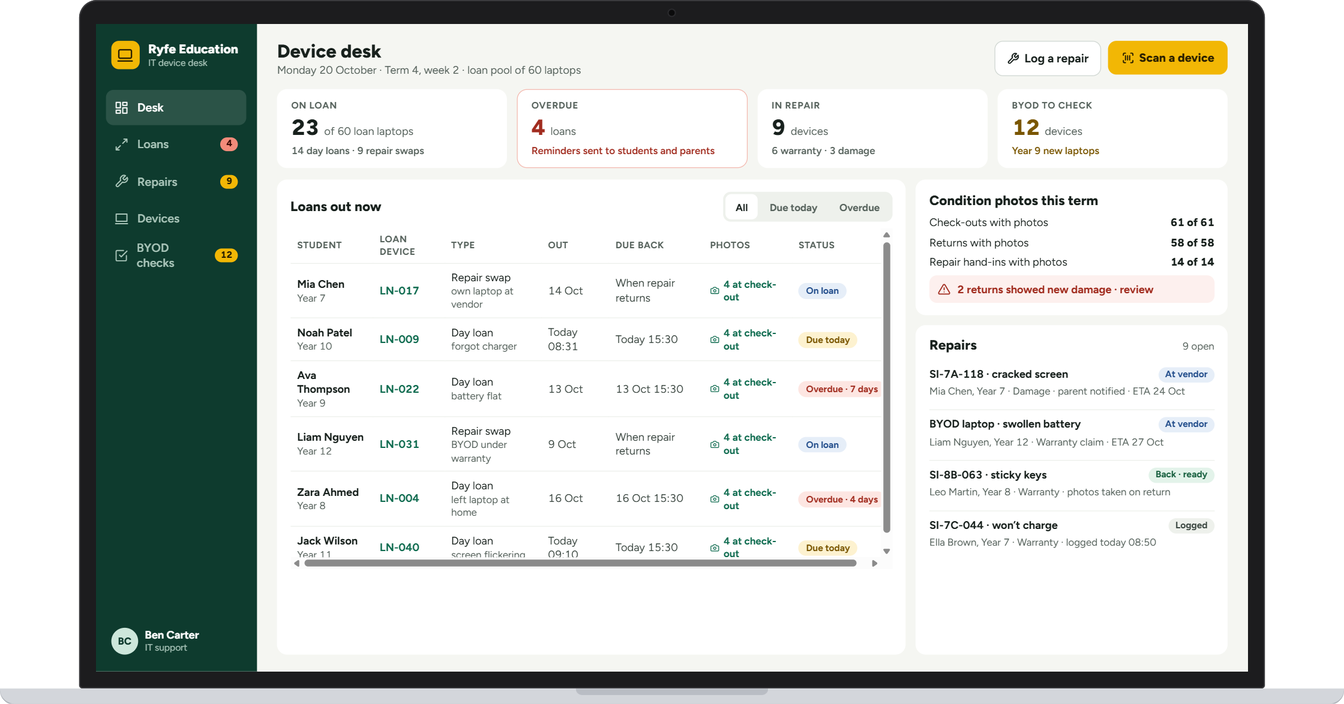Viewport: 1344px width, 704px height.
Task: Click the table's horizontal scroll left arrow
Action: coord(296,563)
